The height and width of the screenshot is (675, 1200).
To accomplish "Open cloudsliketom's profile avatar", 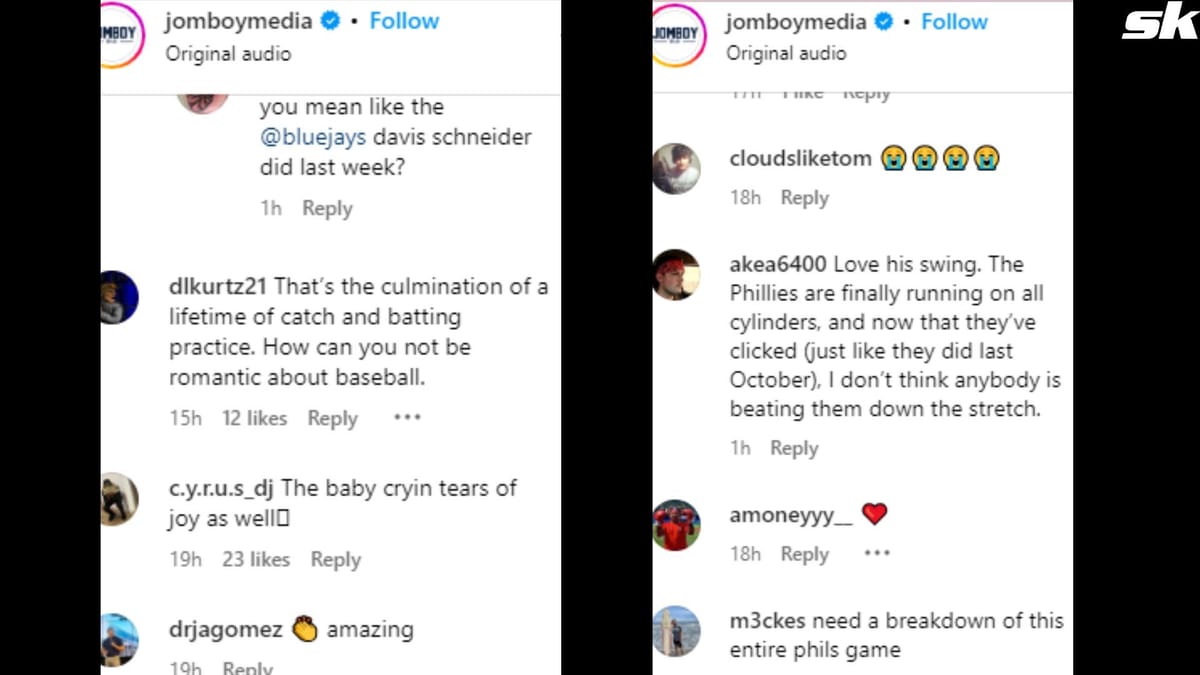I will pos(677,169).
